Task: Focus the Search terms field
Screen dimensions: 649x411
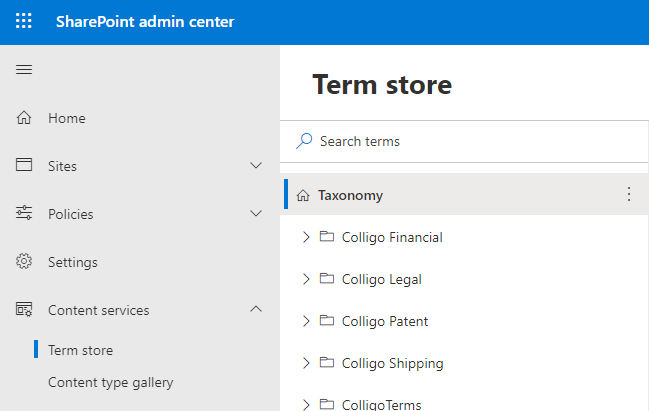Action: 464,141
